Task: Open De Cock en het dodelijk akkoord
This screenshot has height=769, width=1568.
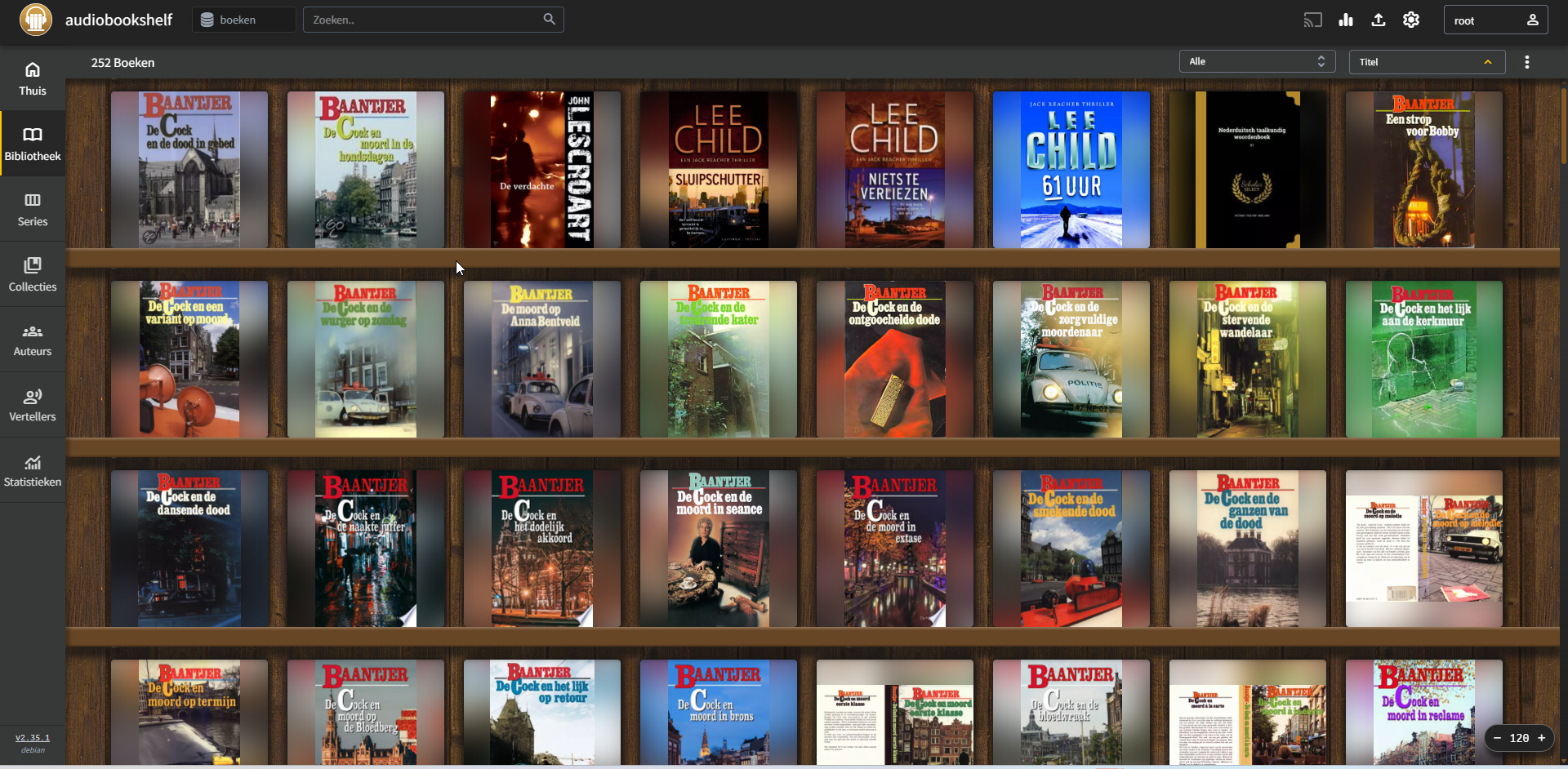Action: [542, 549]
